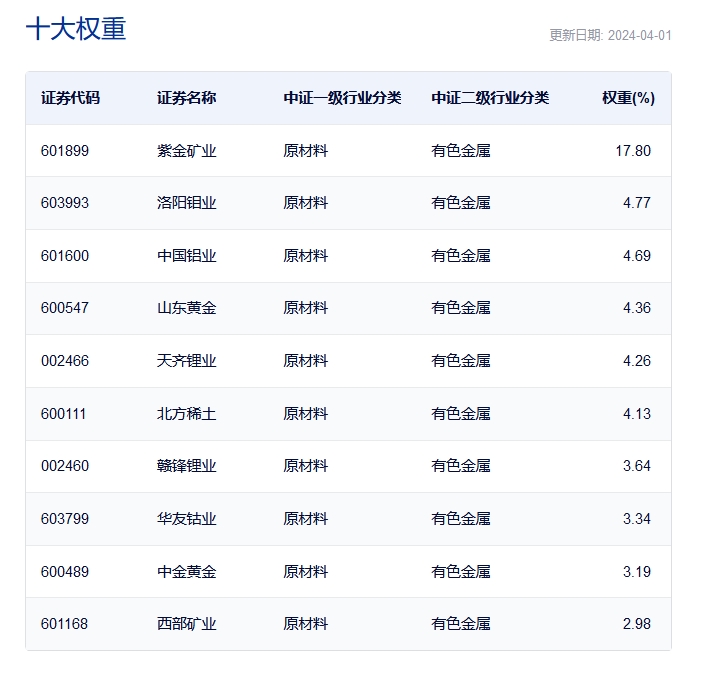
Task: Click 有色金属 in the 中金黄金 row
Action: click(x=461, y=572)
